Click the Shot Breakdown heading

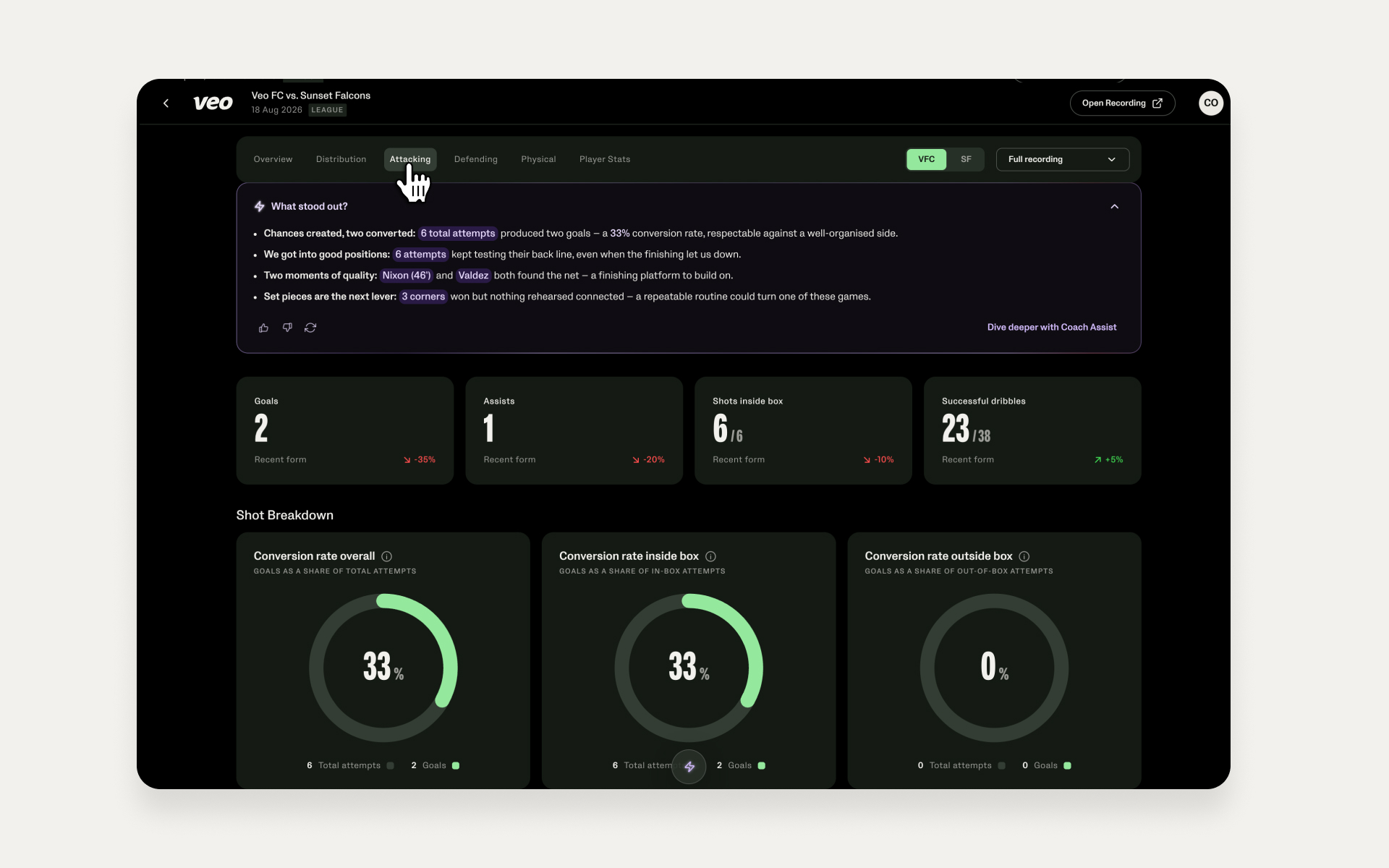pyautogui.click(x=284, y=515)
